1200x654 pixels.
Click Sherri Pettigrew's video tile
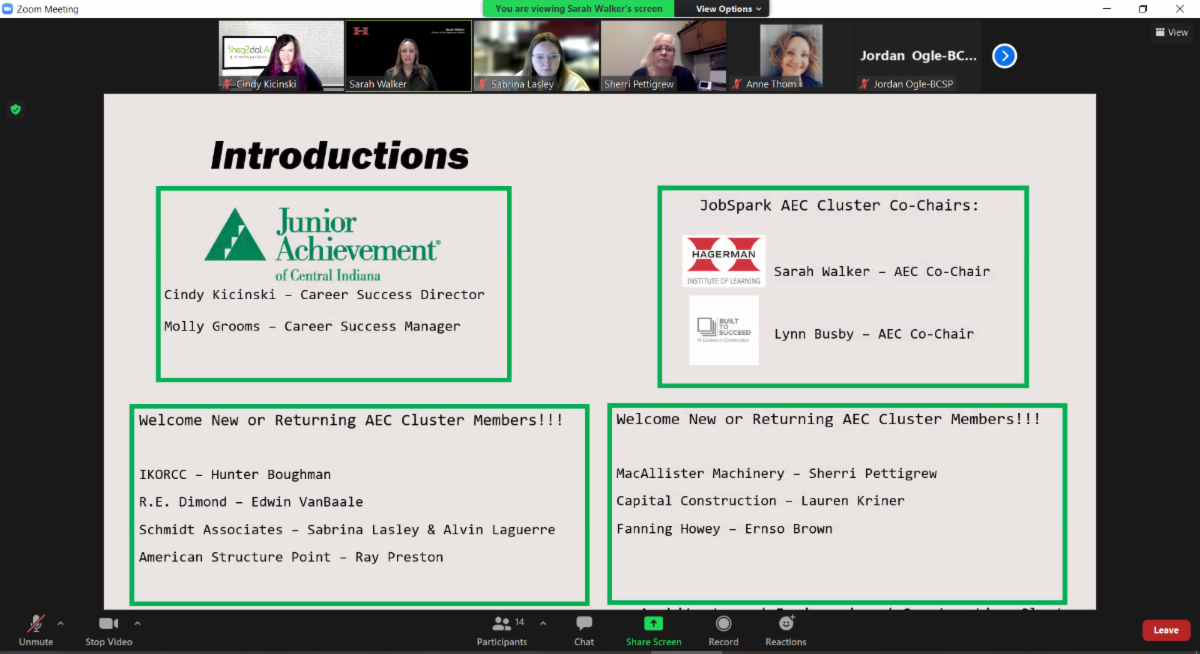(x=663, y=57)
